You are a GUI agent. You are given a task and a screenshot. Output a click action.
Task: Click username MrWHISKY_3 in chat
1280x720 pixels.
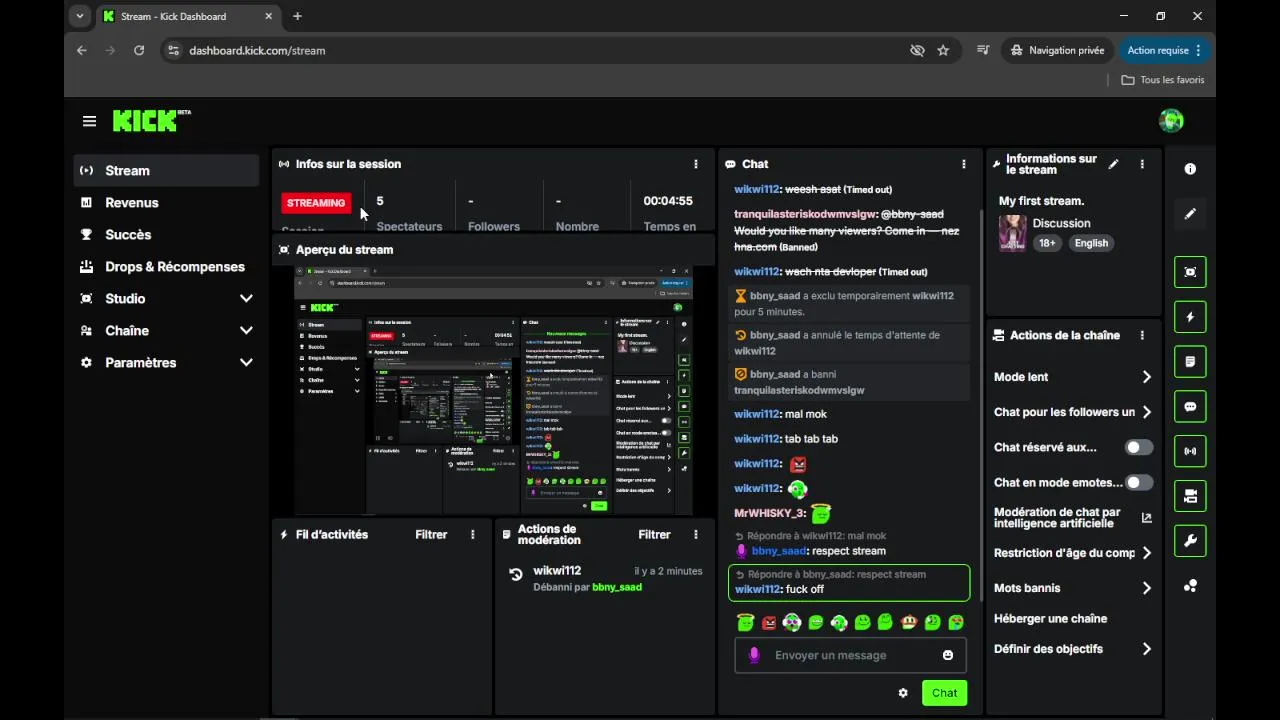(x=770, y=513)
